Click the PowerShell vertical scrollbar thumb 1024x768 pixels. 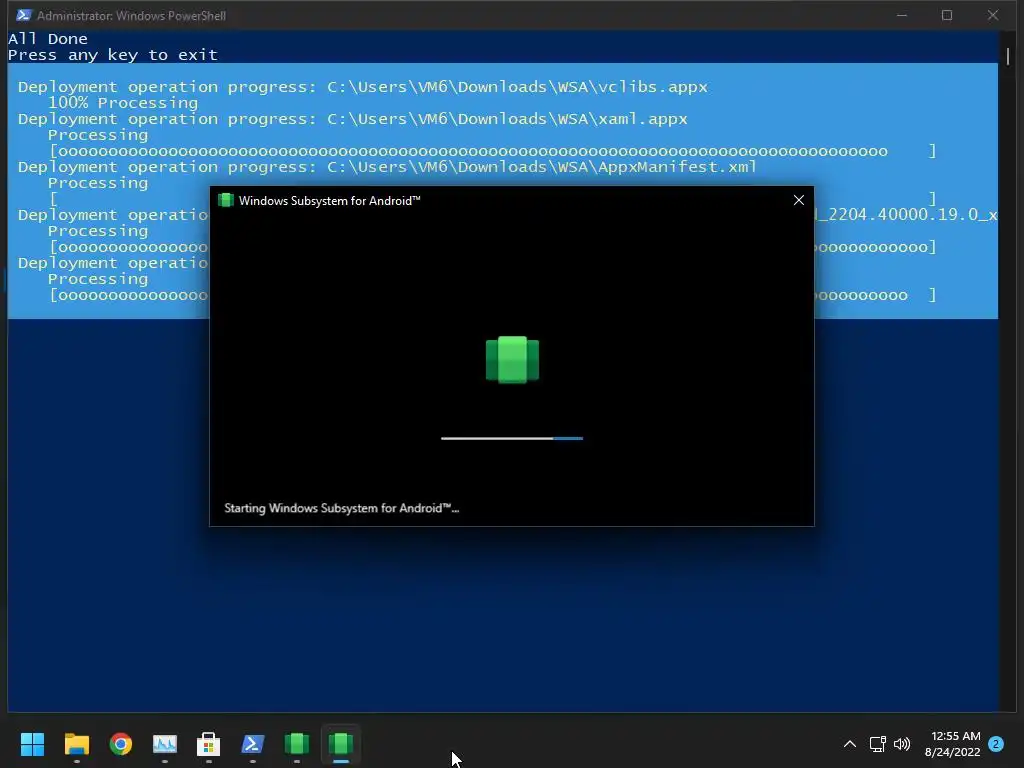[1008, 56]
